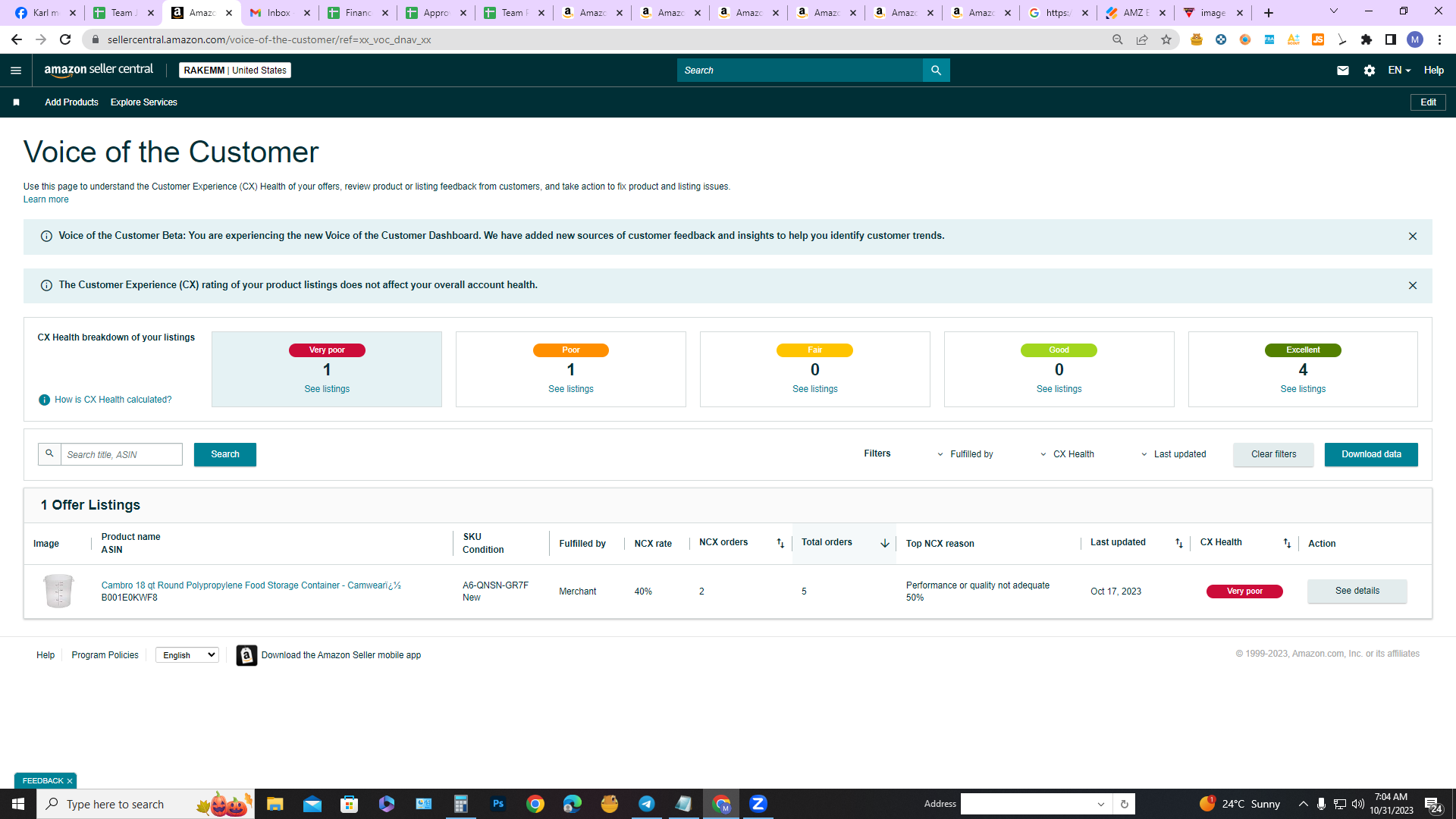Sort by NCX orders column arrows

(x=780, y=543)
